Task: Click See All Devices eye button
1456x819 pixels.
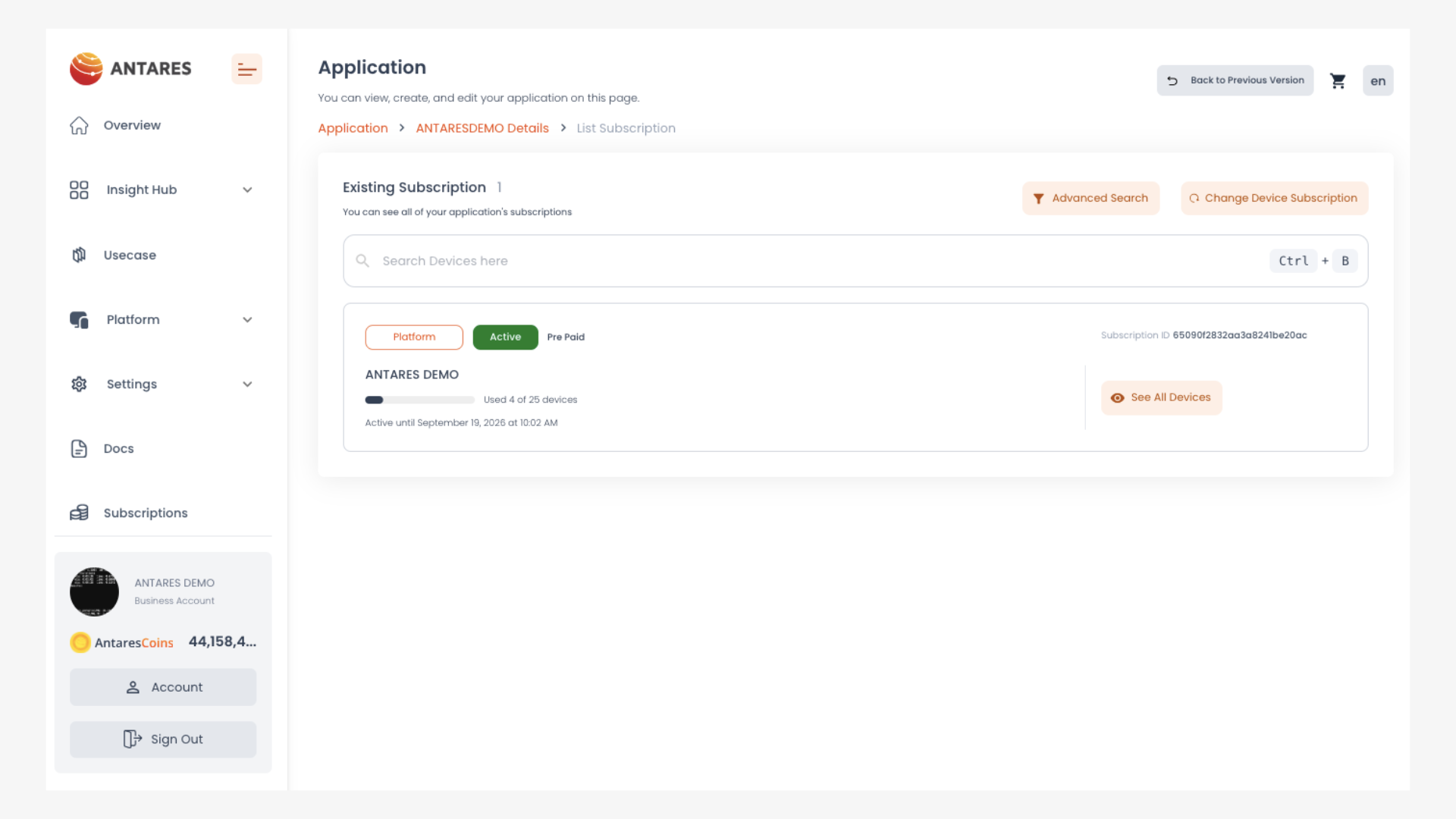Action: (1161, 397)
